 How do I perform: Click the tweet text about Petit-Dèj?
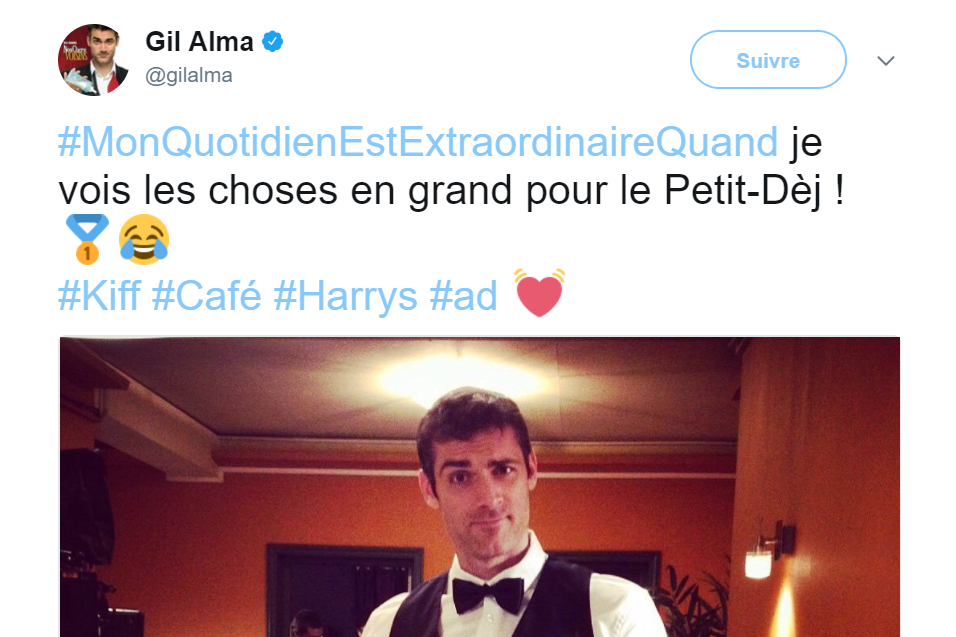[x=451, y=191]
